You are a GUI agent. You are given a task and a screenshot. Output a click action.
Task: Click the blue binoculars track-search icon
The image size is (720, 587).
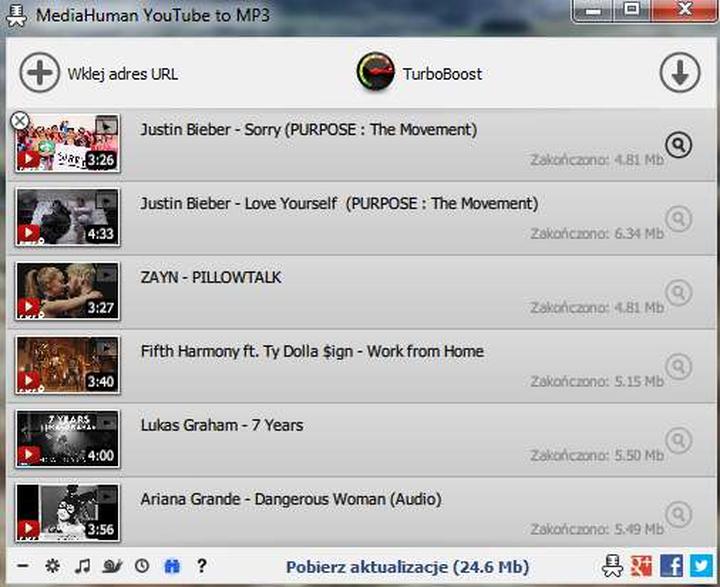171,566
